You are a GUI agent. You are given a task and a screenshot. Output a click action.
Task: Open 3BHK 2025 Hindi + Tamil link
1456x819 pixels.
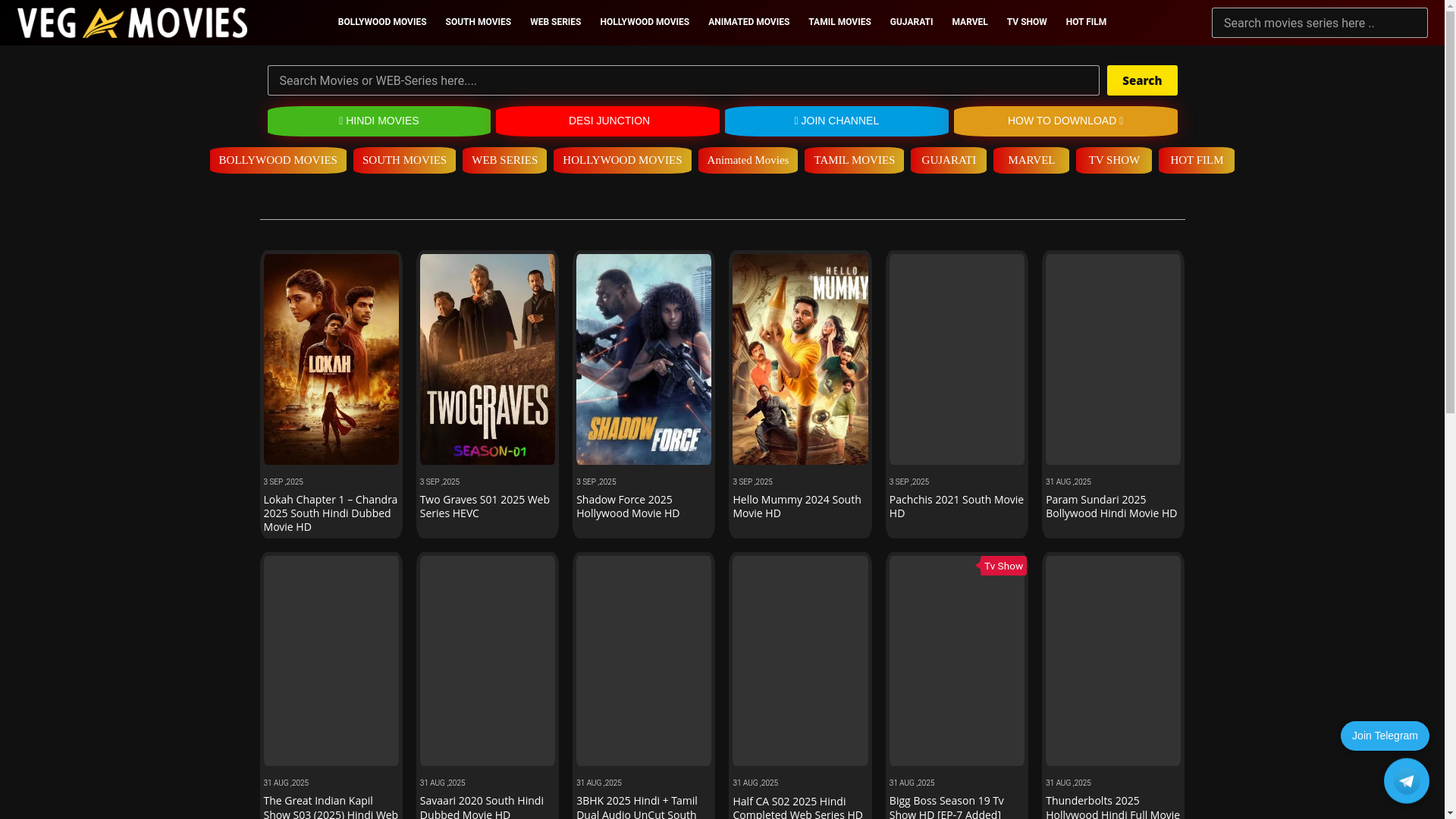[x=637, y=807]
